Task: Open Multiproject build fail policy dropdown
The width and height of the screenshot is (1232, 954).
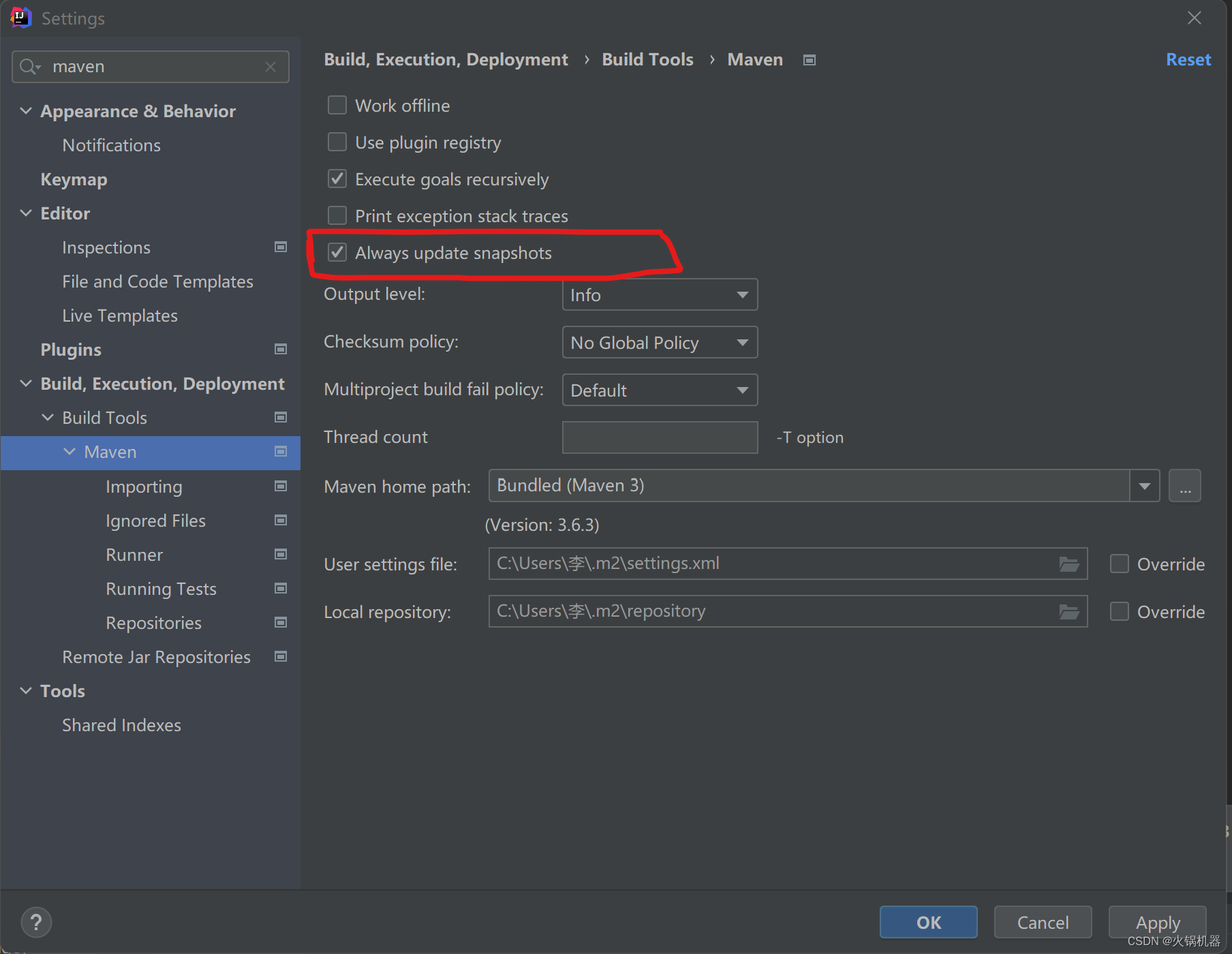Action: pos(660,390)
